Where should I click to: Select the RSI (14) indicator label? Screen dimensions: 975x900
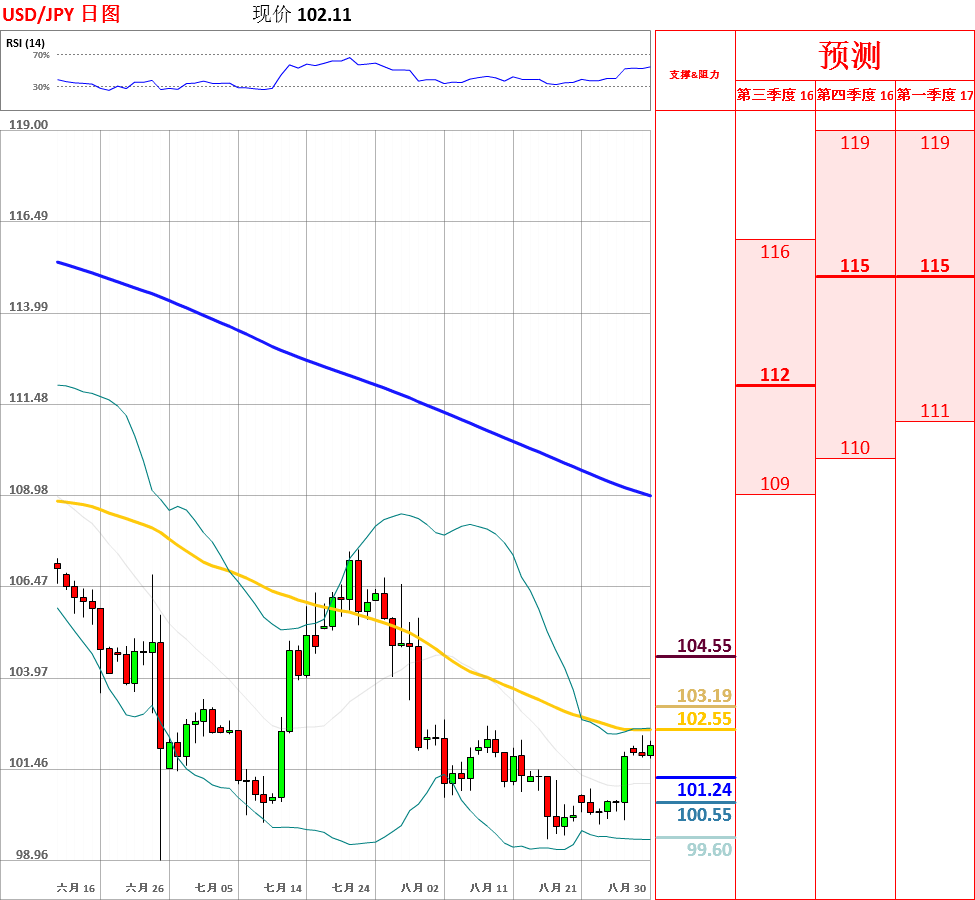(x=25, y=42)
